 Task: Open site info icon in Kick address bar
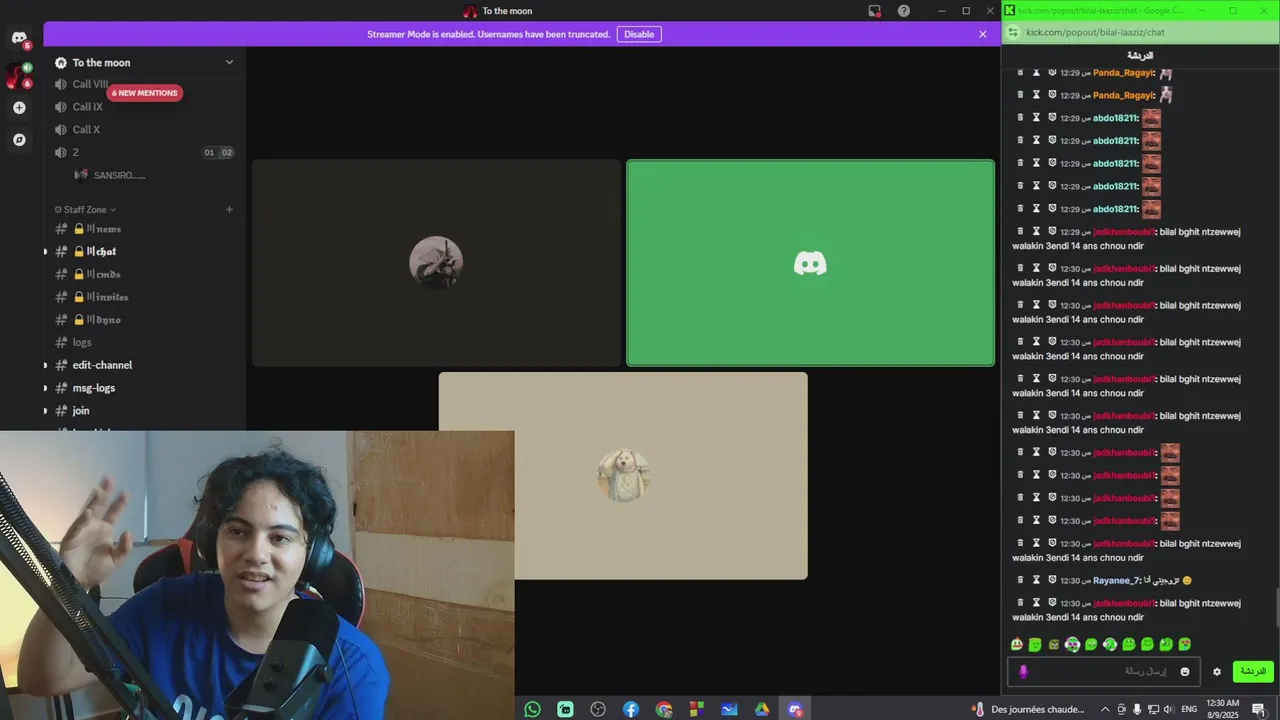tap(1013, 32)
